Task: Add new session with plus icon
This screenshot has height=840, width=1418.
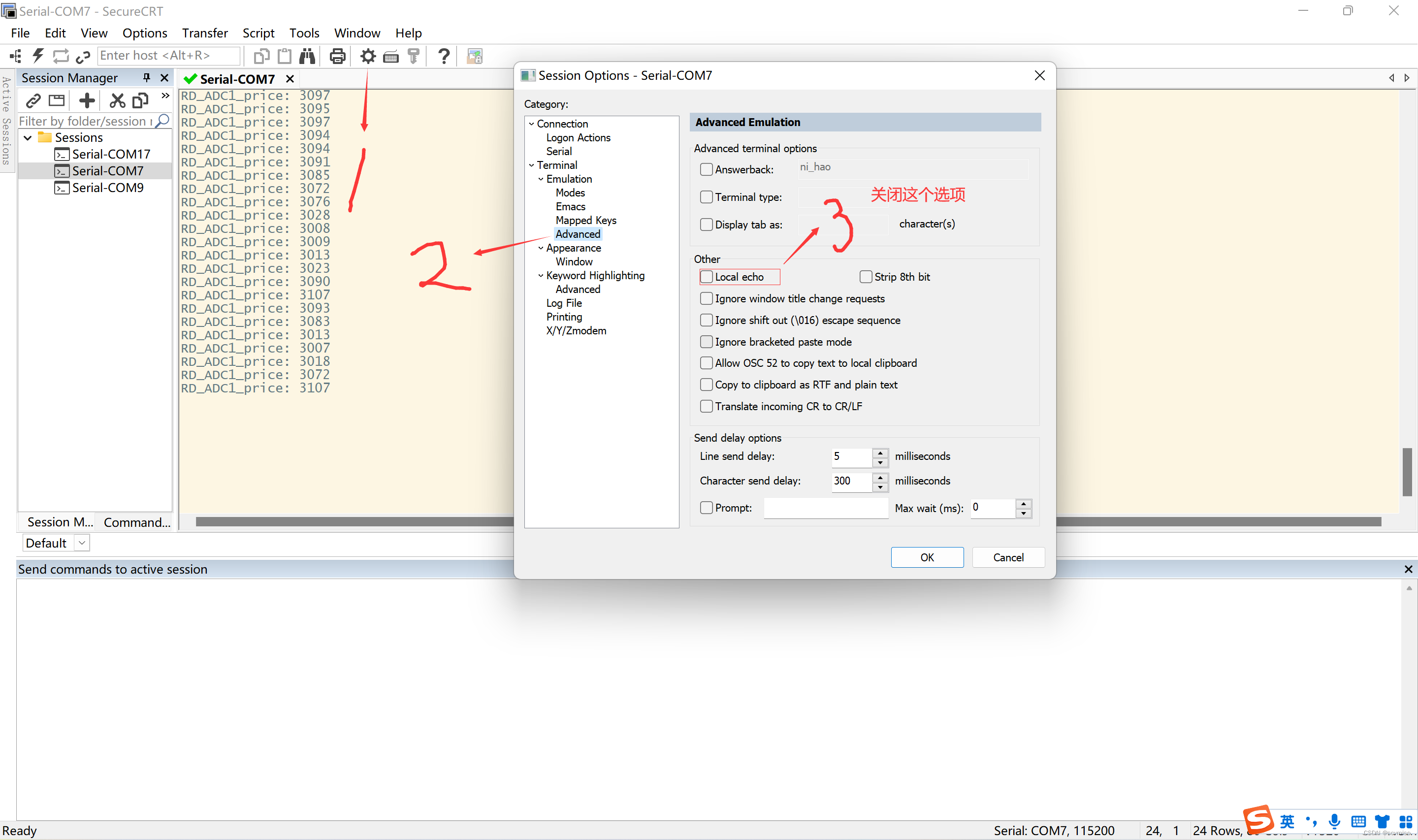Action: (87, 101)
